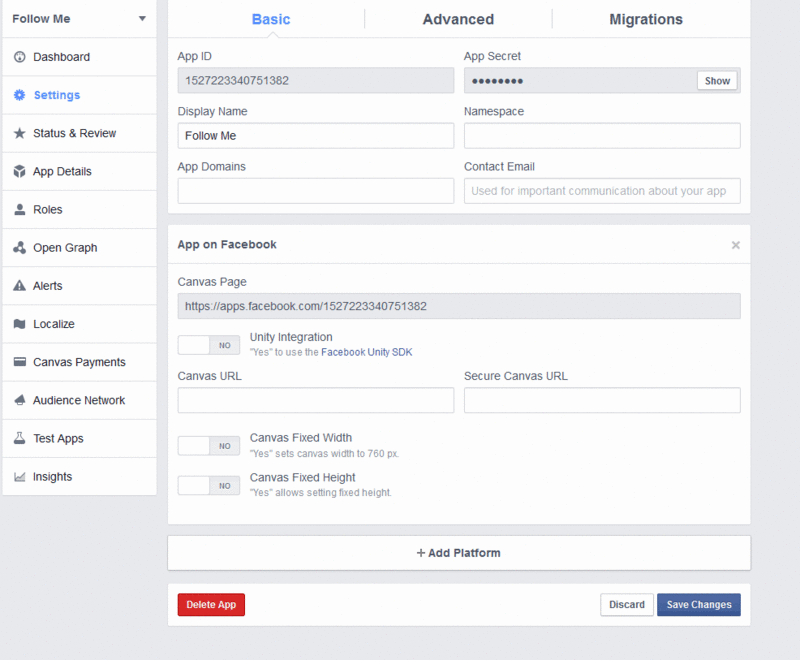Viewport: 800px width, 660px height.
Task: Click the App ID field
Action: click(316, 81)
